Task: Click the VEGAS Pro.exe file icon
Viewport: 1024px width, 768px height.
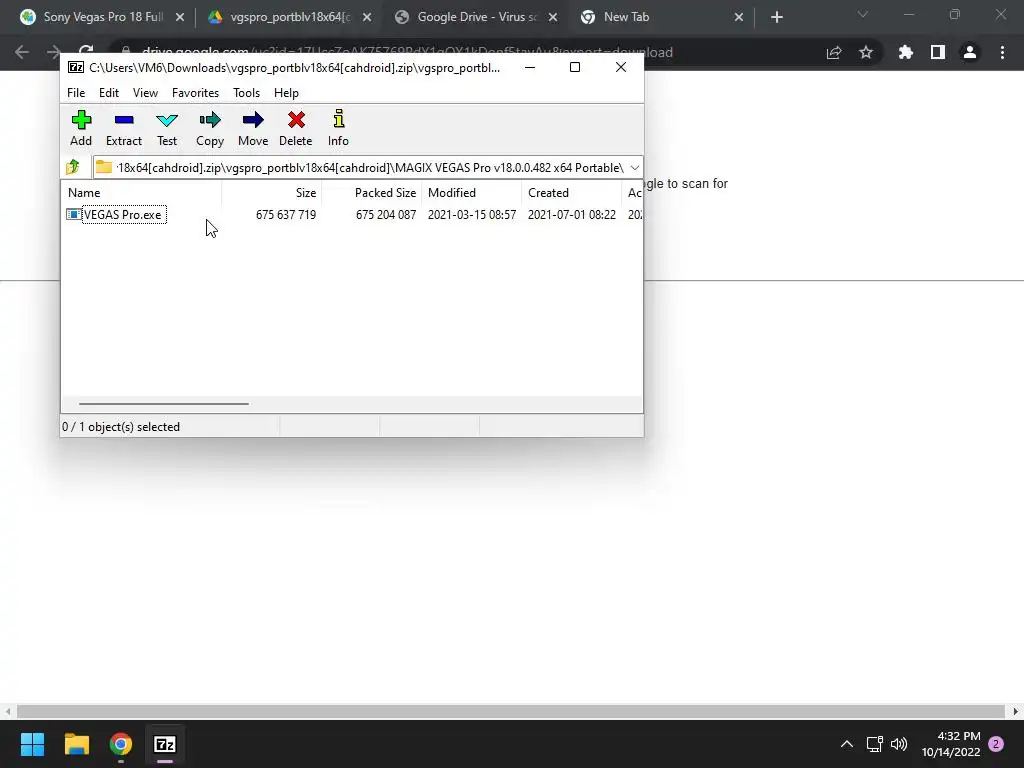Action: [74, 214]
